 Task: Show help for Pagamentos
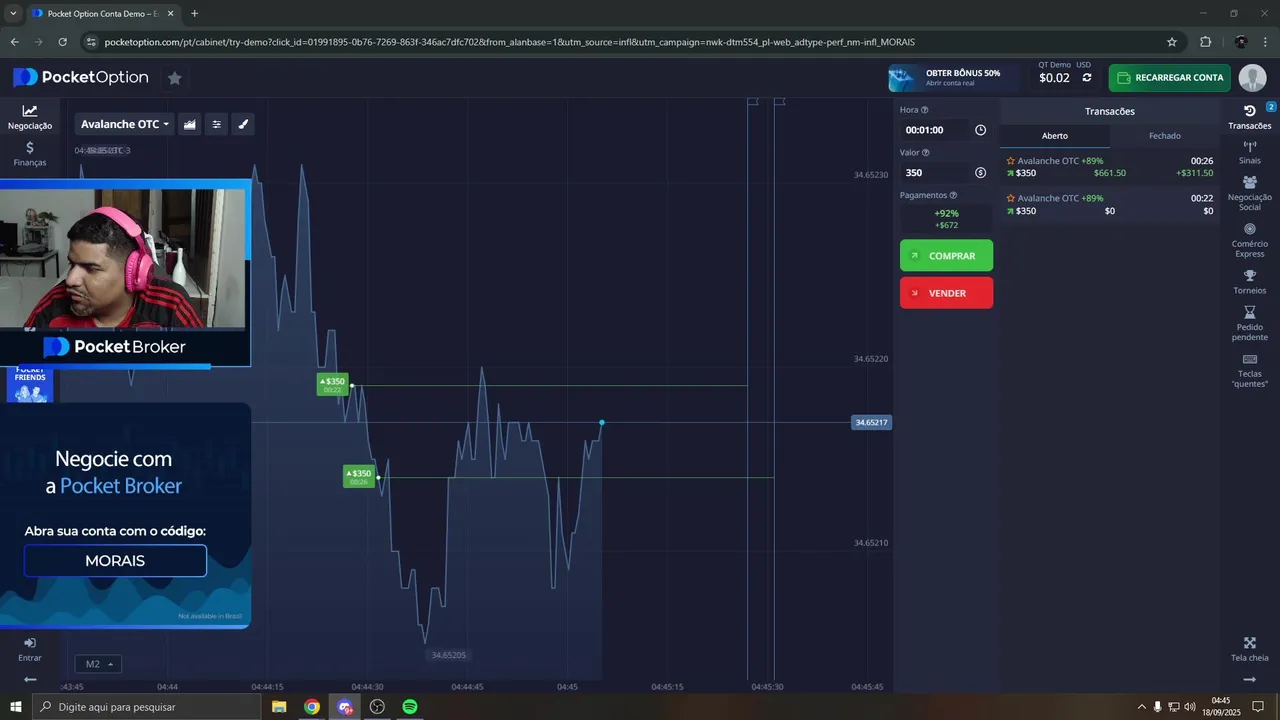[x=953, y=195]
